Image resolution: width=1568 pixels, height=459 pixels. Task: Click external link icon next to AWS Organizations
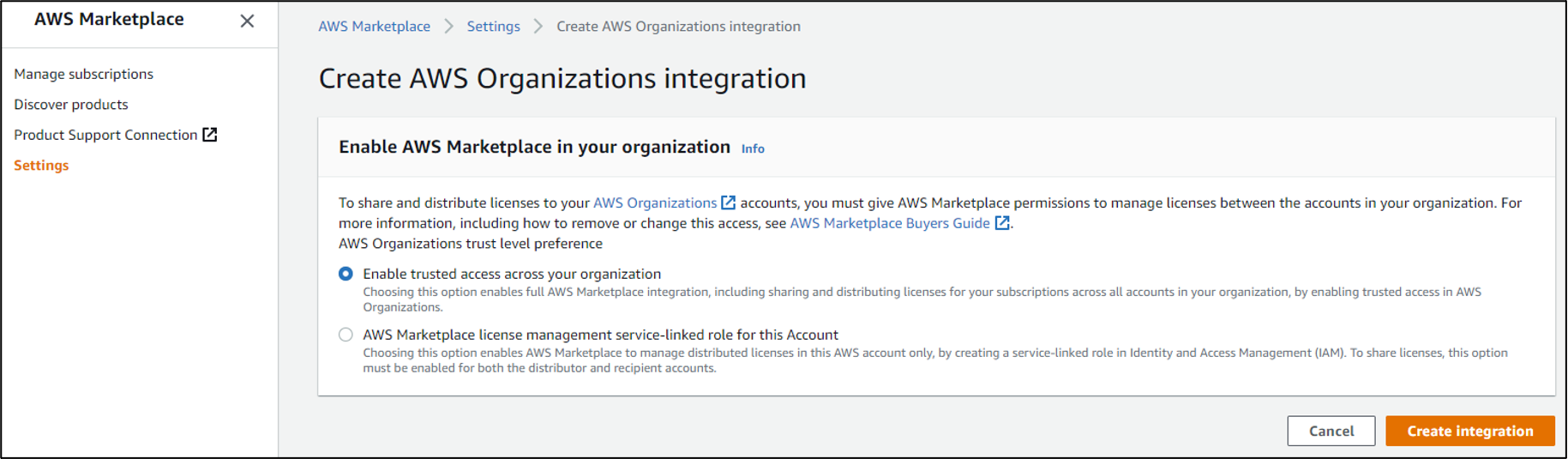(728, 202)
